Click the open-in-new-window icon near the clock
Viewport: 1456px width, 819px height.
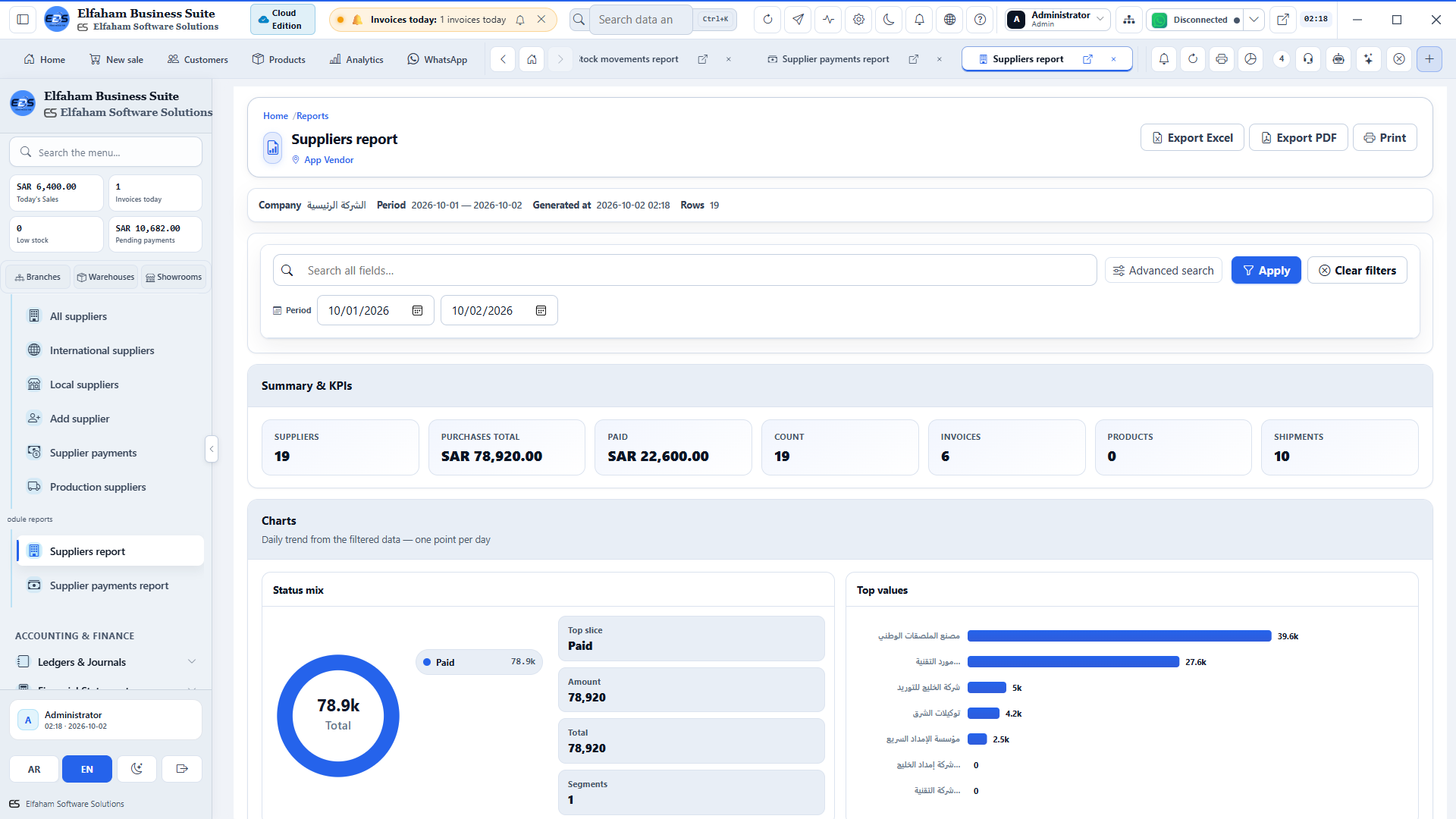[1282, 20]
